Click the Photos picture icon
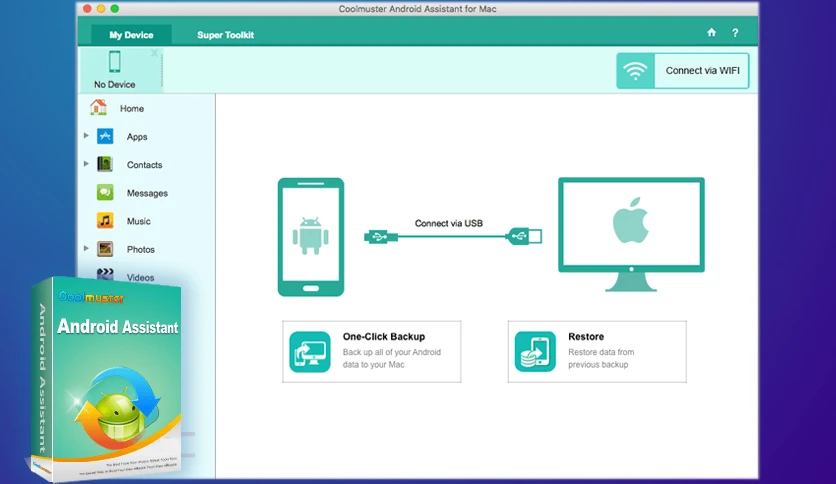This screenshot has width=836, height=484. point(105,249)
